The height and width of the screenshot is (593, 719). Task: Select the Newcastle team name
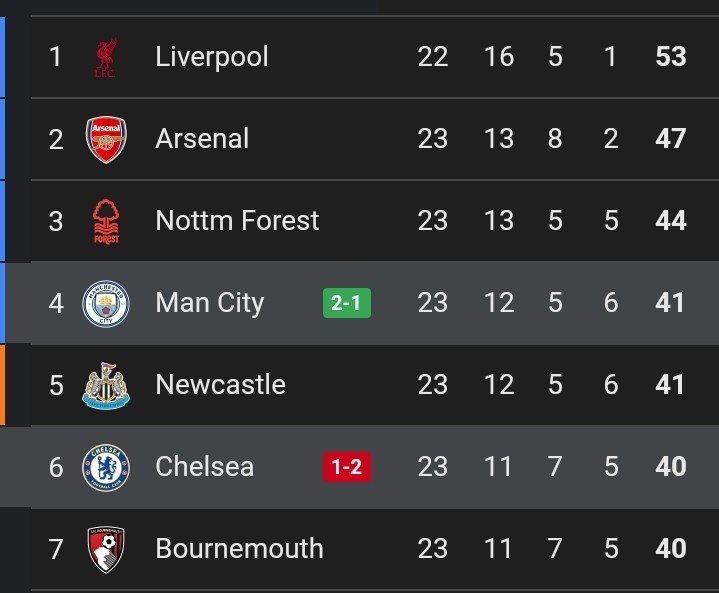221,384
